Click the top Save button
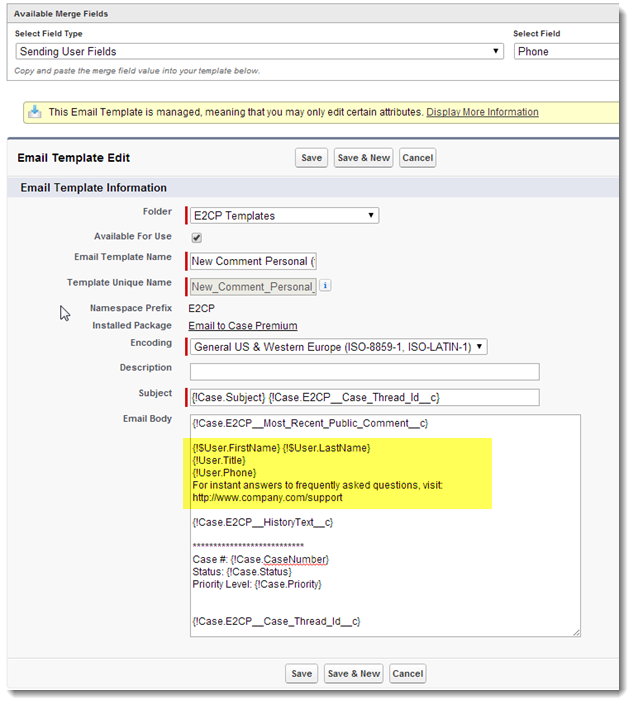634x705 pixels. pyautogui.click(x=311, y=158)
